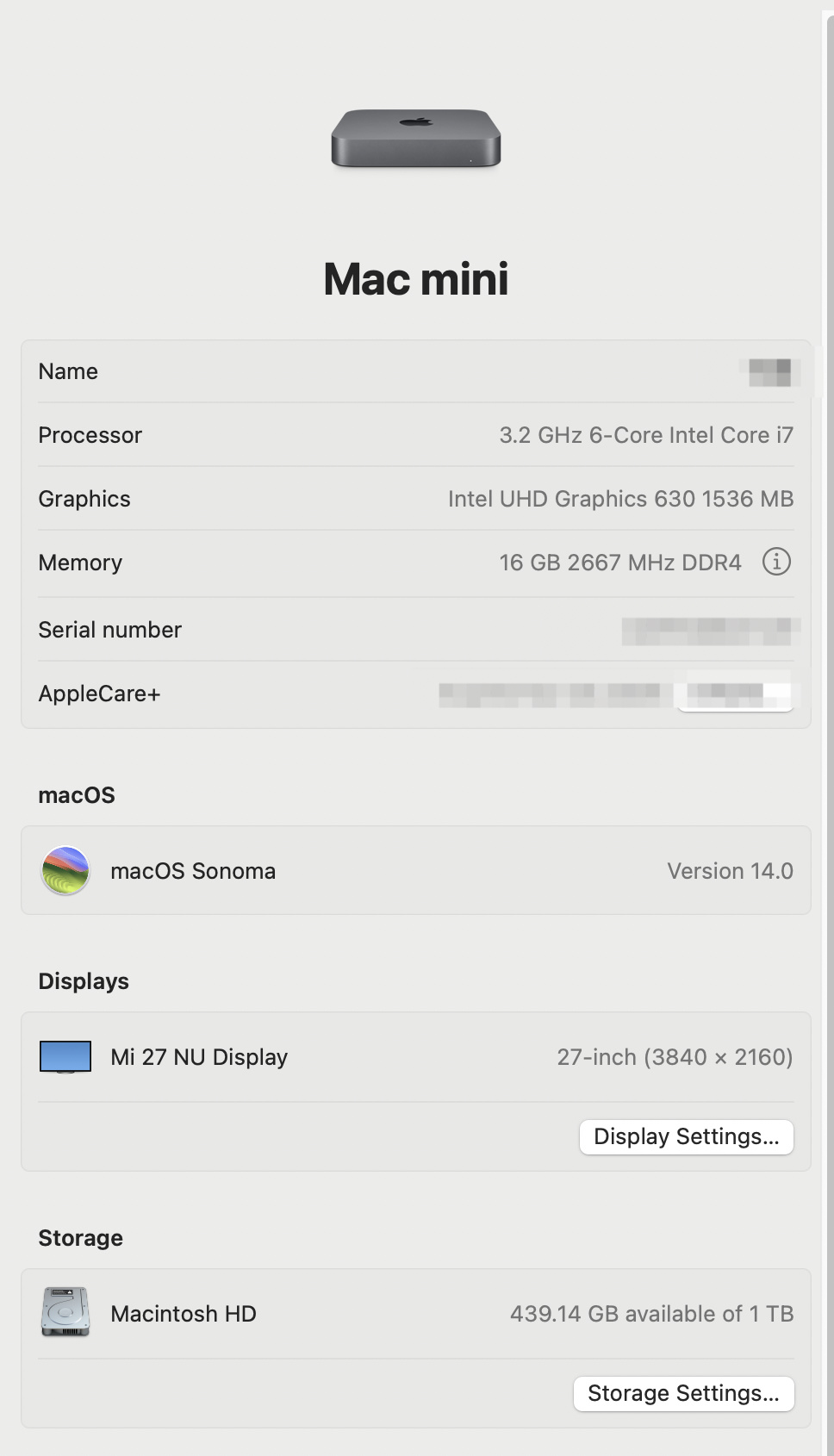The height and width of the screenshot is (1456, 834).
Task: Click the Macintosh HD label
Action: [184, 1314]
